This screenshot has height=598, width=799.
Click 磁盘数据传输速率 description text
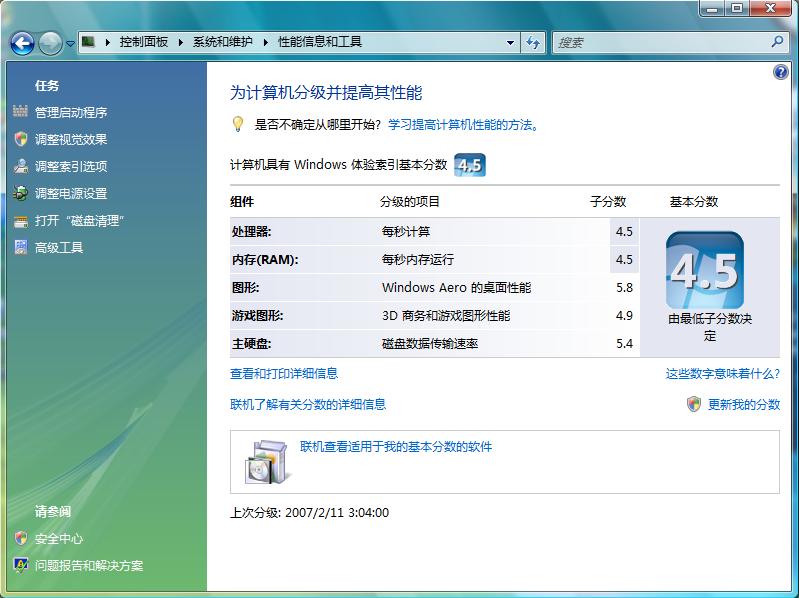(x=430, y=343)
